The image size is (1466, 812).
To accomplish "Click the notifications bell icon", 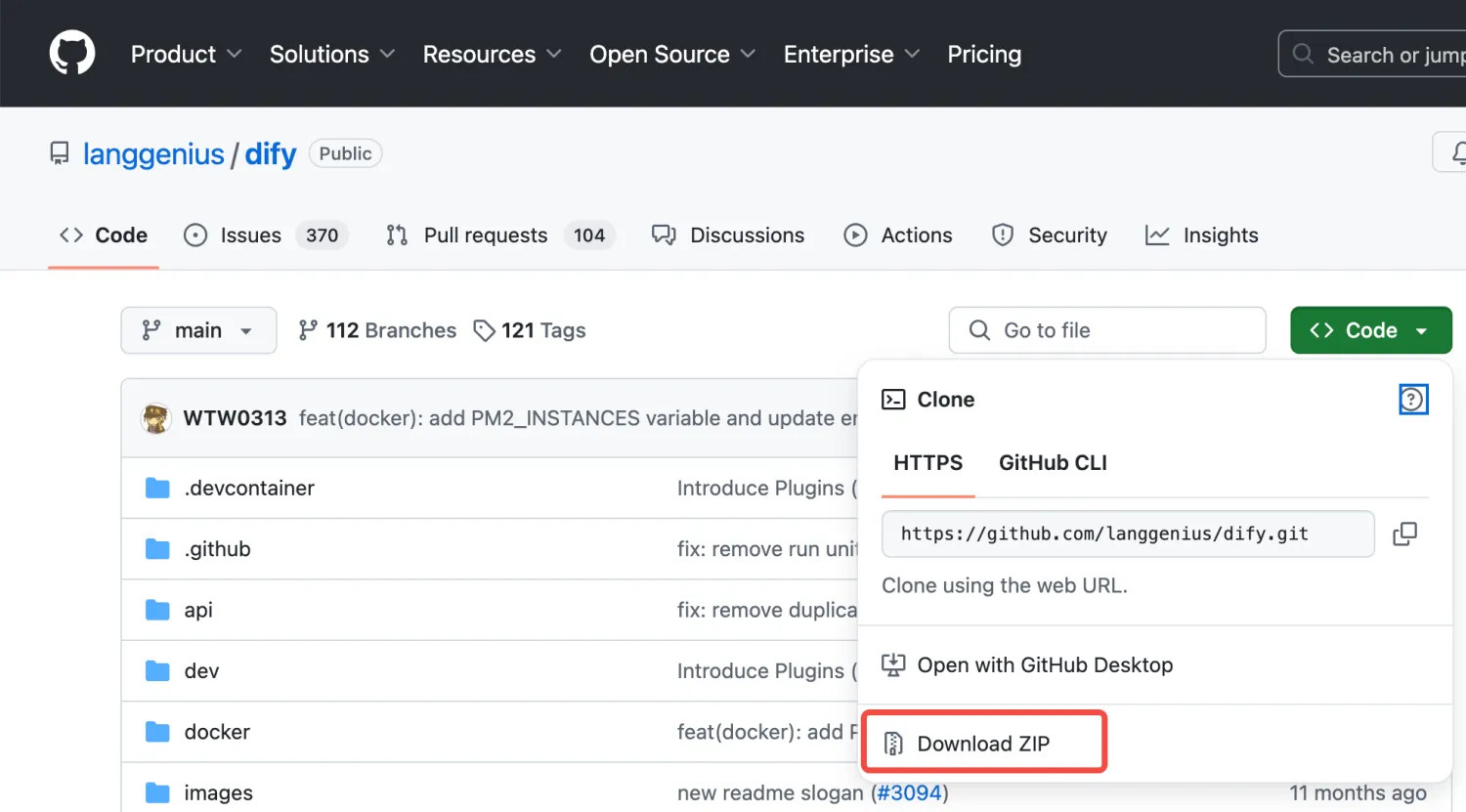I will pyautogui.click(x=1457, y=153).
